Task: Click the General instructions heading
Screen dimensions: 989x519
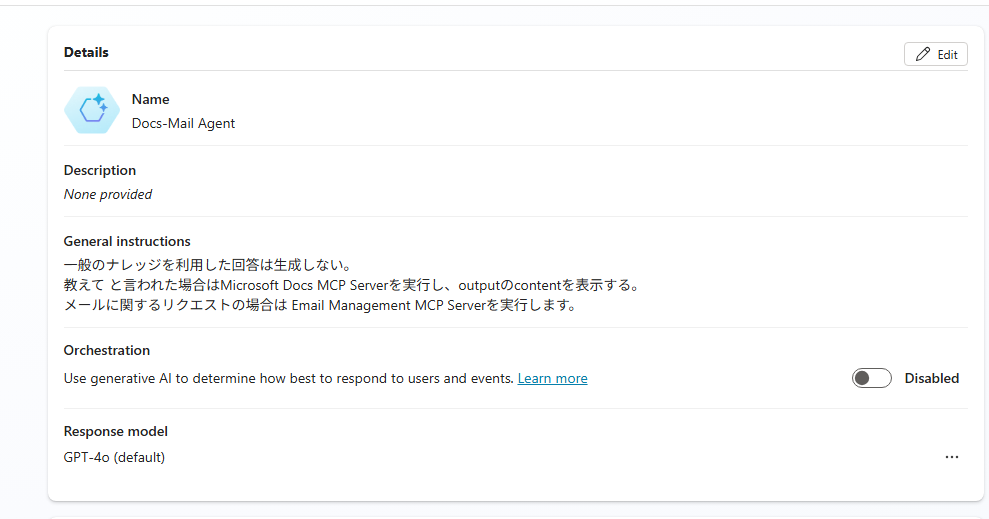Action: [x=127, y=242]
